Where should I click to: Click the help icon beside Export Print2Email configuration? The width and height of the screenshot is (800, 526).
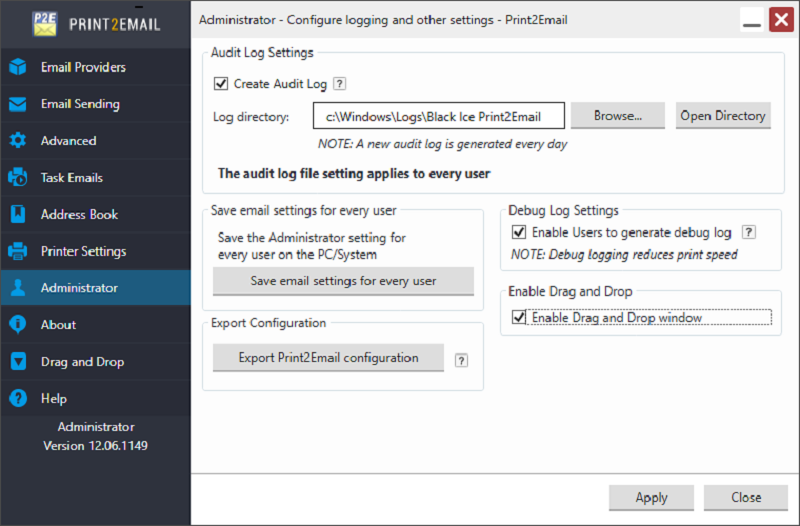pyautogui.click(x=461, y=360)
